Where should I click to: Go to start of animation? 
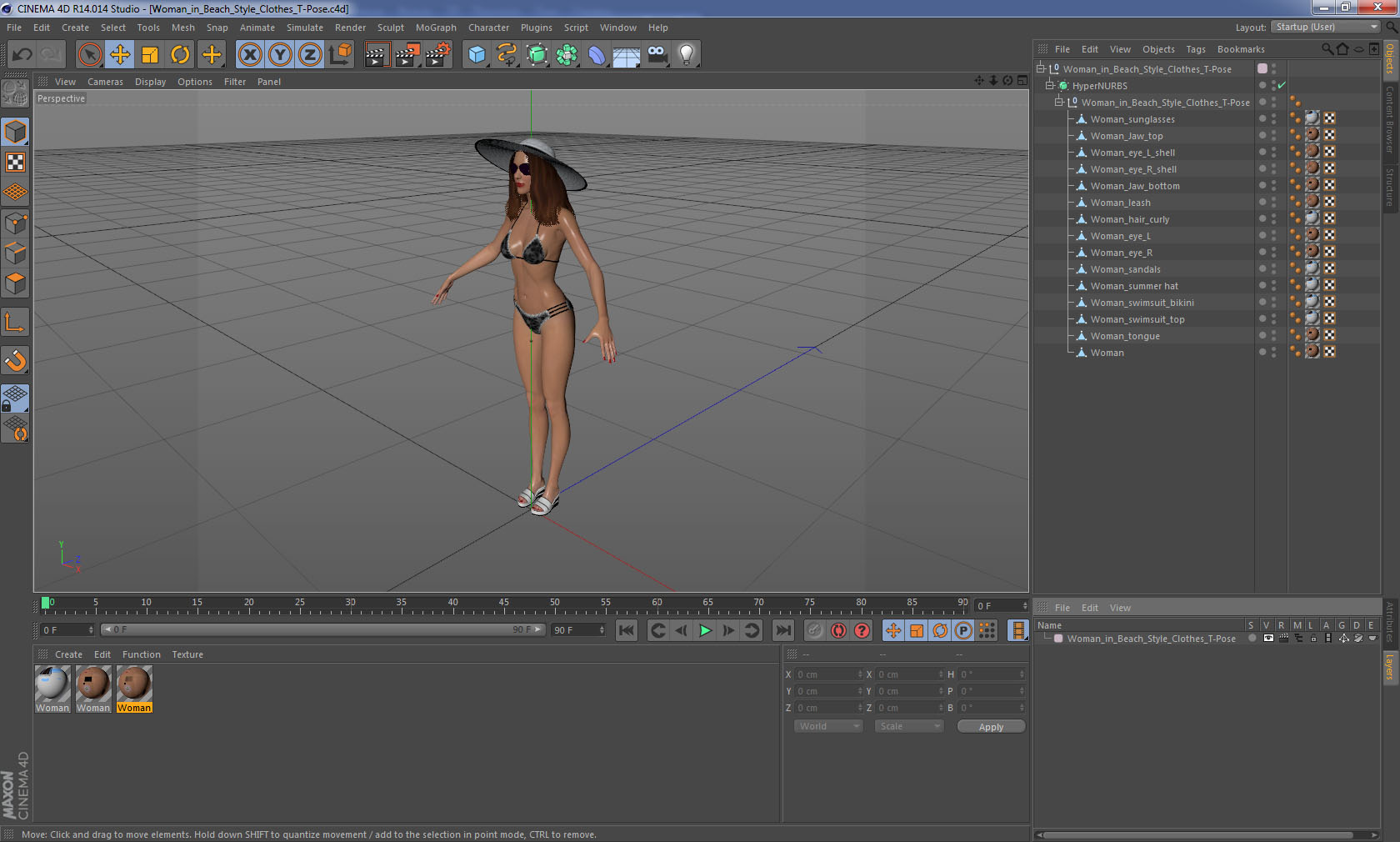pyautogui.click(x=627, y=630)
